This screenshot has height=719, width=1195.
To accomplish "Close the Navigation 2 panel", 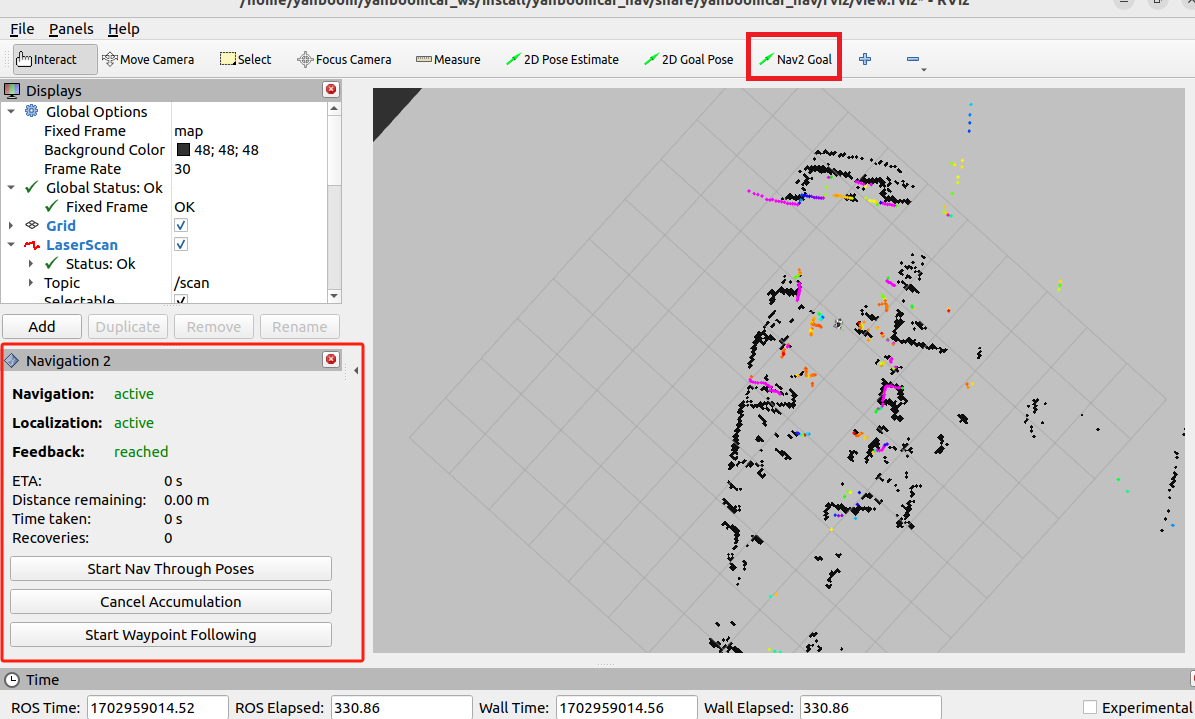I will tap(331, 360).
